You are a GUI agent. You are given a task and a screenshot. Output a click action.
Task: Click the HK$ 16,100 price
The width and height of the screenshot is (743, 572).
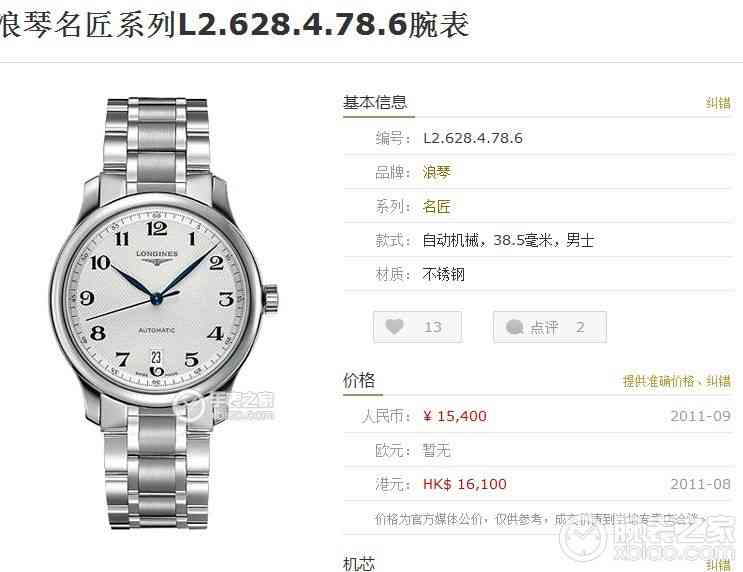[465, 484]
